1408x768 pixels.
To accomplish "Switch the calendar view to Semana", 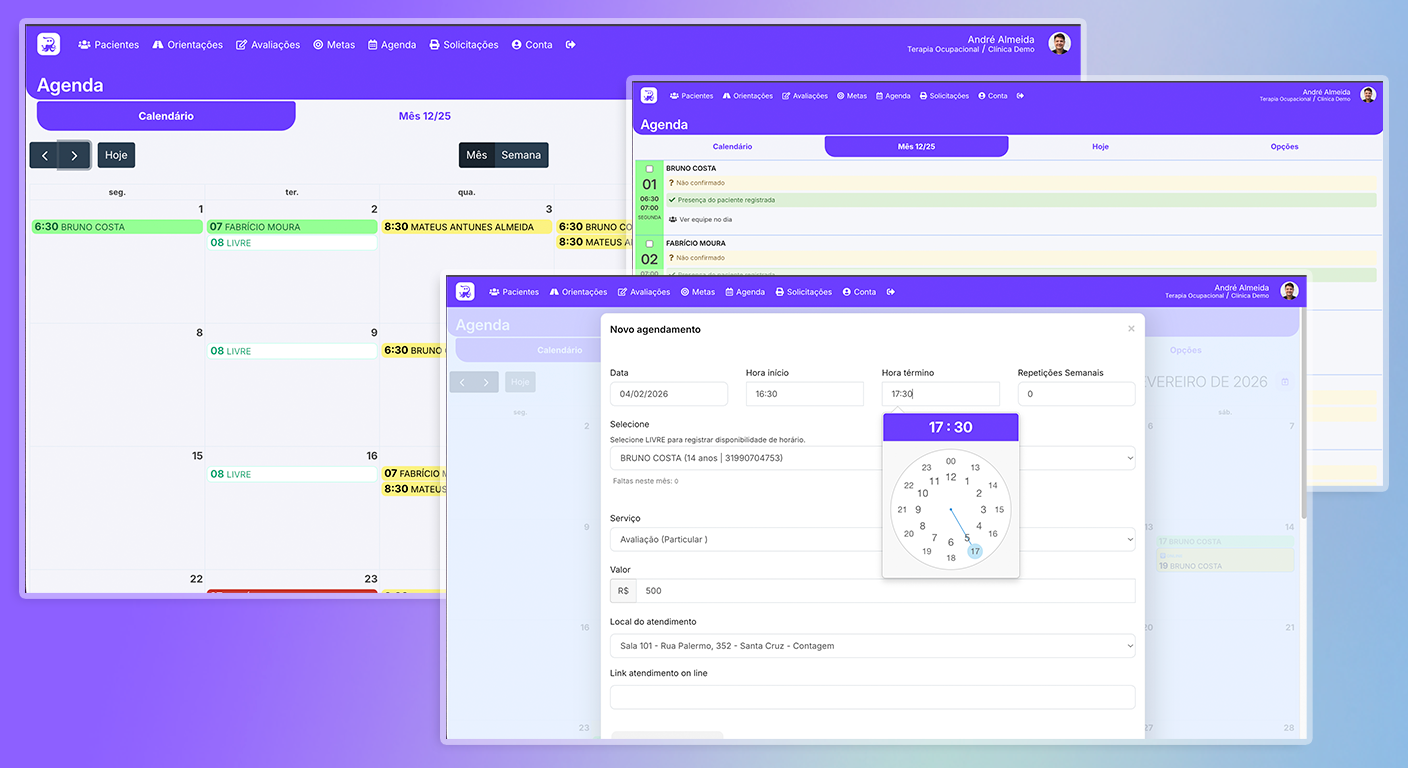I will 521,155.
